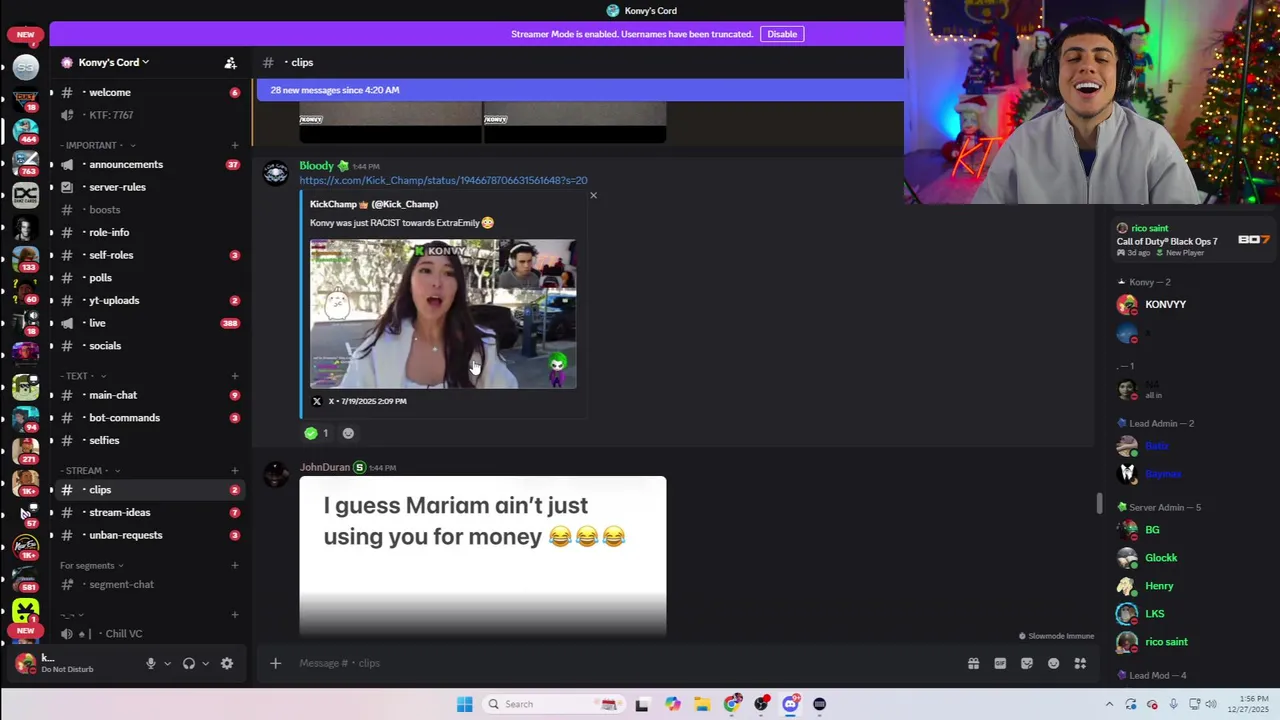The width and height of the screenshot is (1280, 720).
Task: Open the unban-requests channel
Action: pyautogui.click(x=148, y=535)
